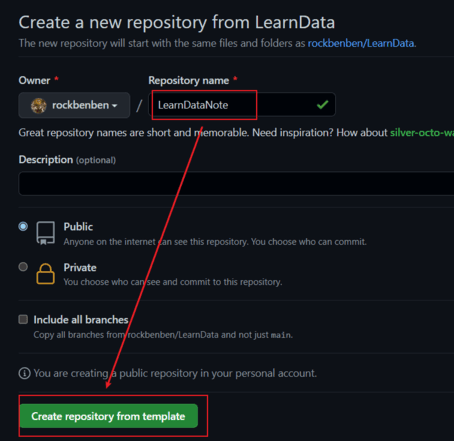Click the Include all branches label
454x441 pixels.
click(x=81, y=320)
